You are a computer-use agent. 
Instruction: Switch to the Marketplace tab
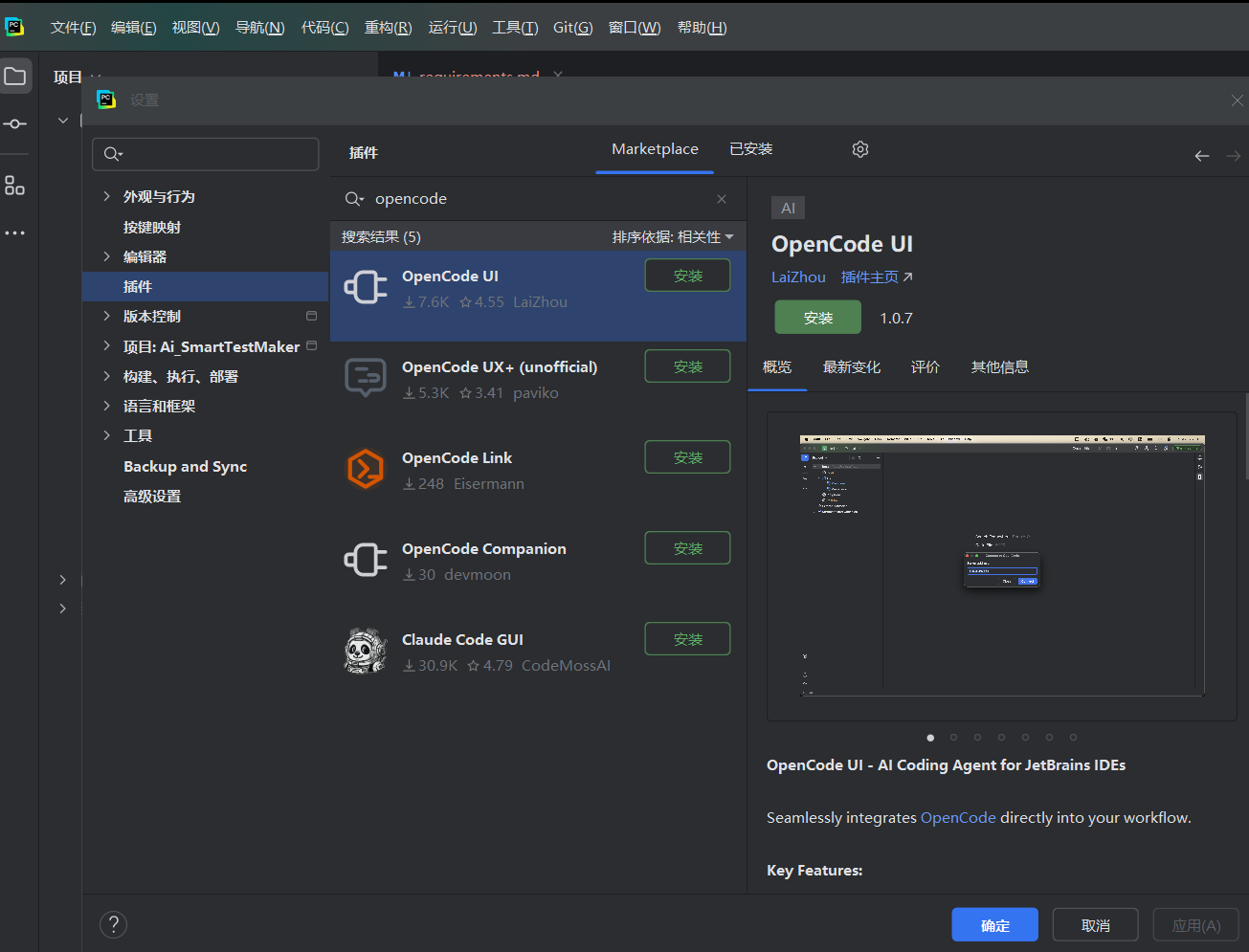pyautogui.click(x=655, y=149)
